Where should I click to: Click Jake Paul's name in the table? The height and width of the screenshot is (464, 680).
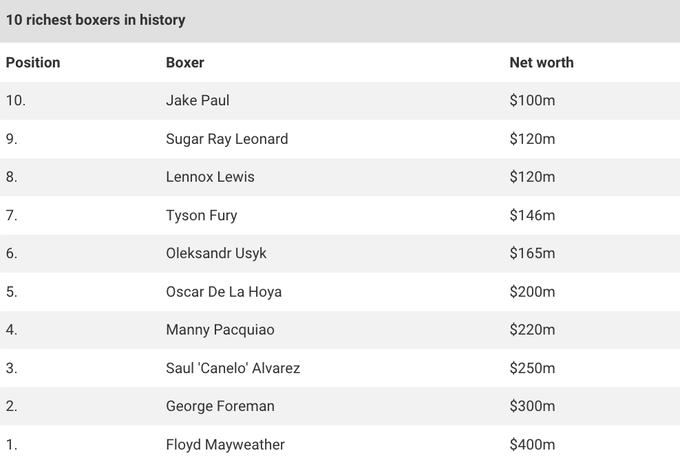[198, 101]
